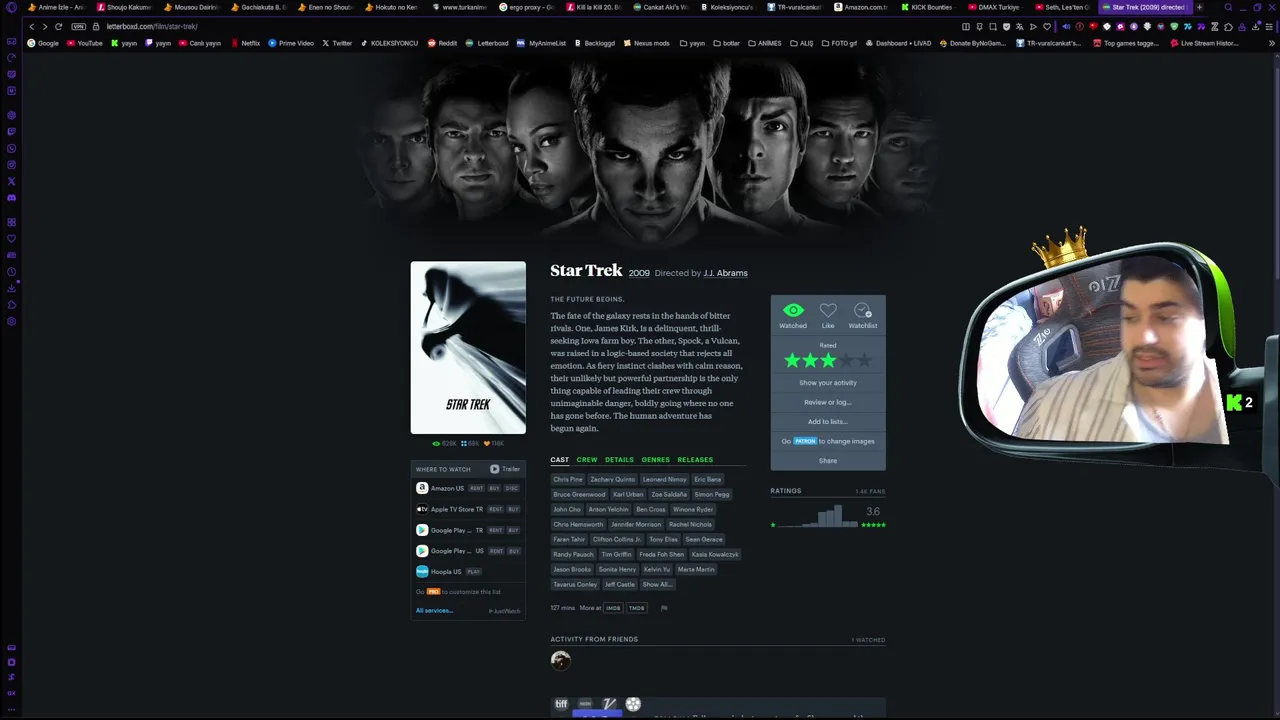Click the film reel badge icon
The image size is (1280, 720).
633,704
